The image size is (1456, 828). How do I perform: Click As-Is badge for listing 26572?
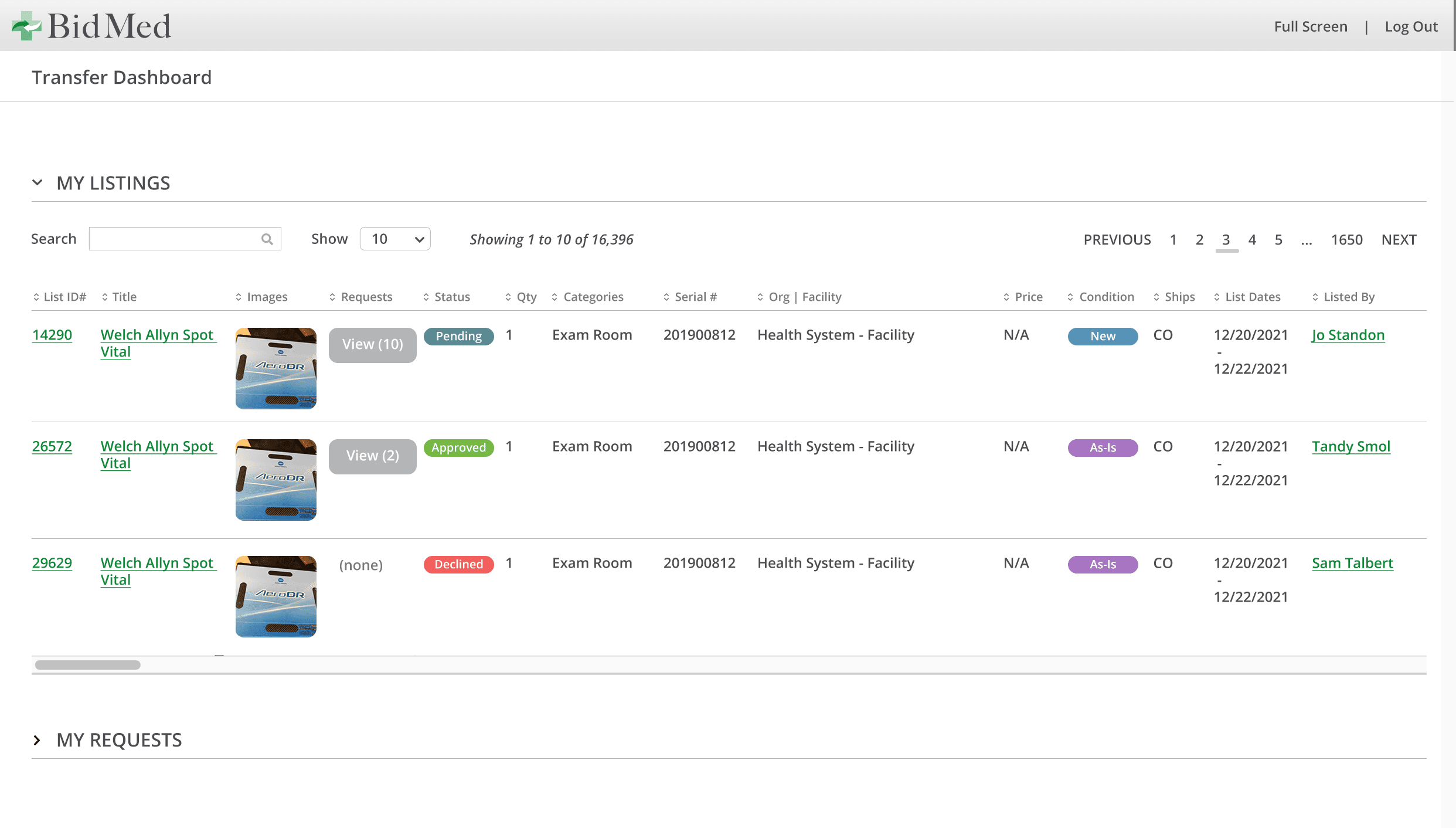pyautogui.click(x=1103, y=447)
